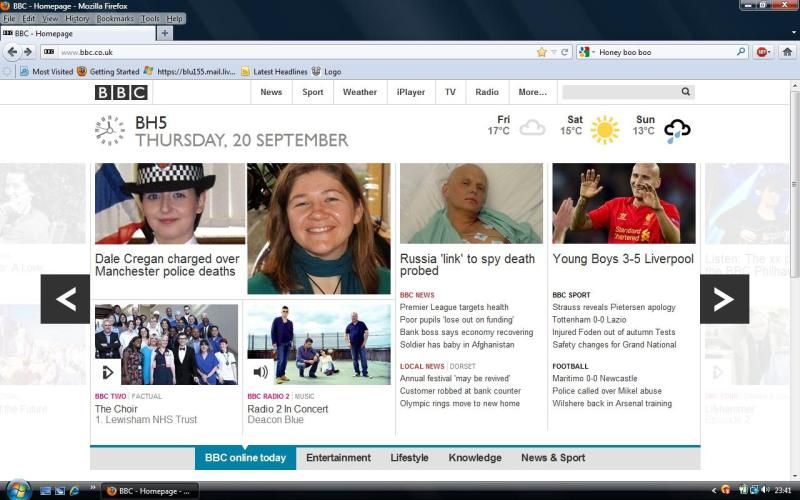Screen dimensions: 800x500
Task: Click the show desktop quick launch icon
Action: click(45, 491)
